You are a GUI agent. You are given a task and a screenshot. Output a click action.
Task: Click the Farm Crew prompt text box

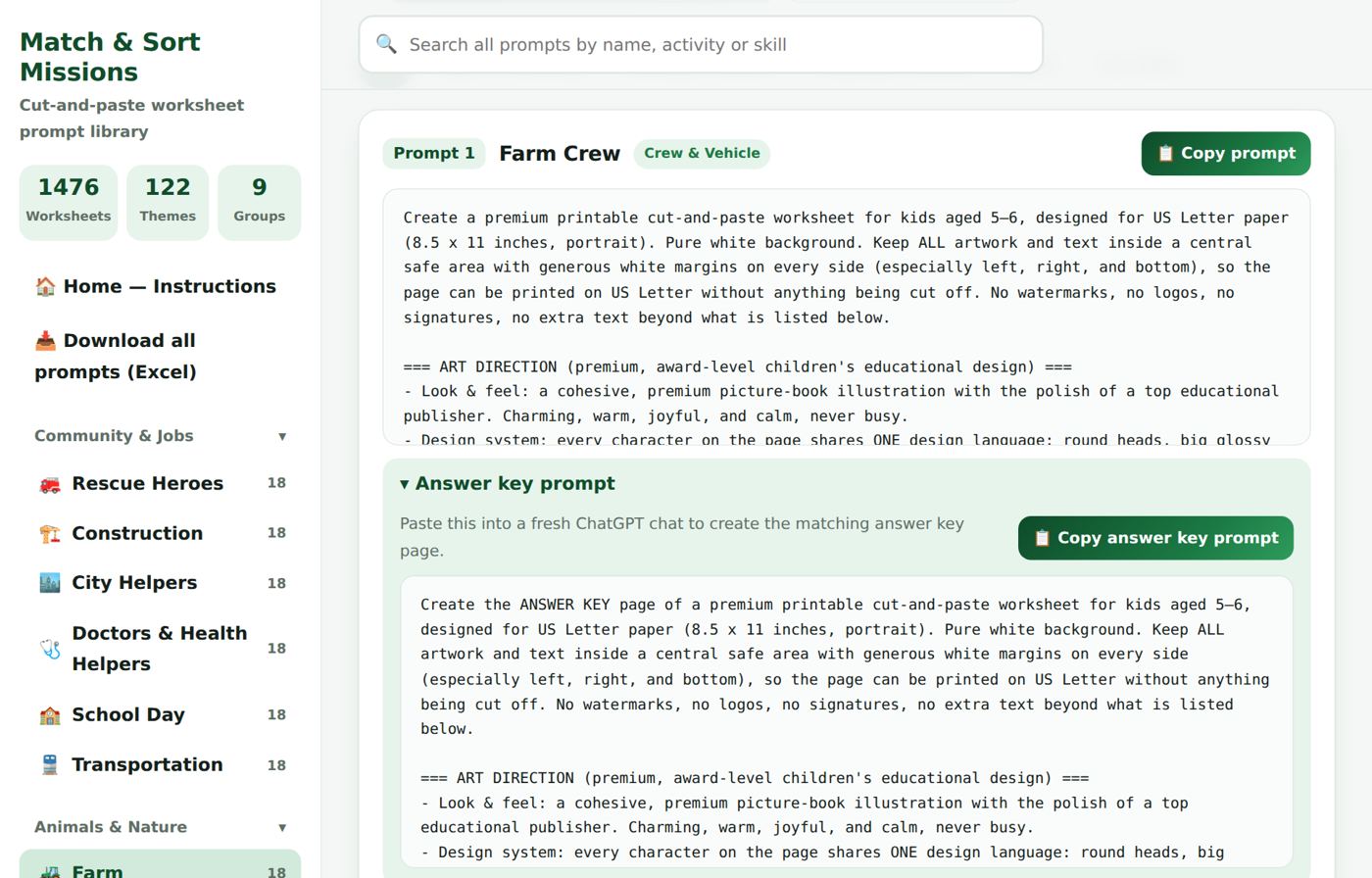pos(847,317)
